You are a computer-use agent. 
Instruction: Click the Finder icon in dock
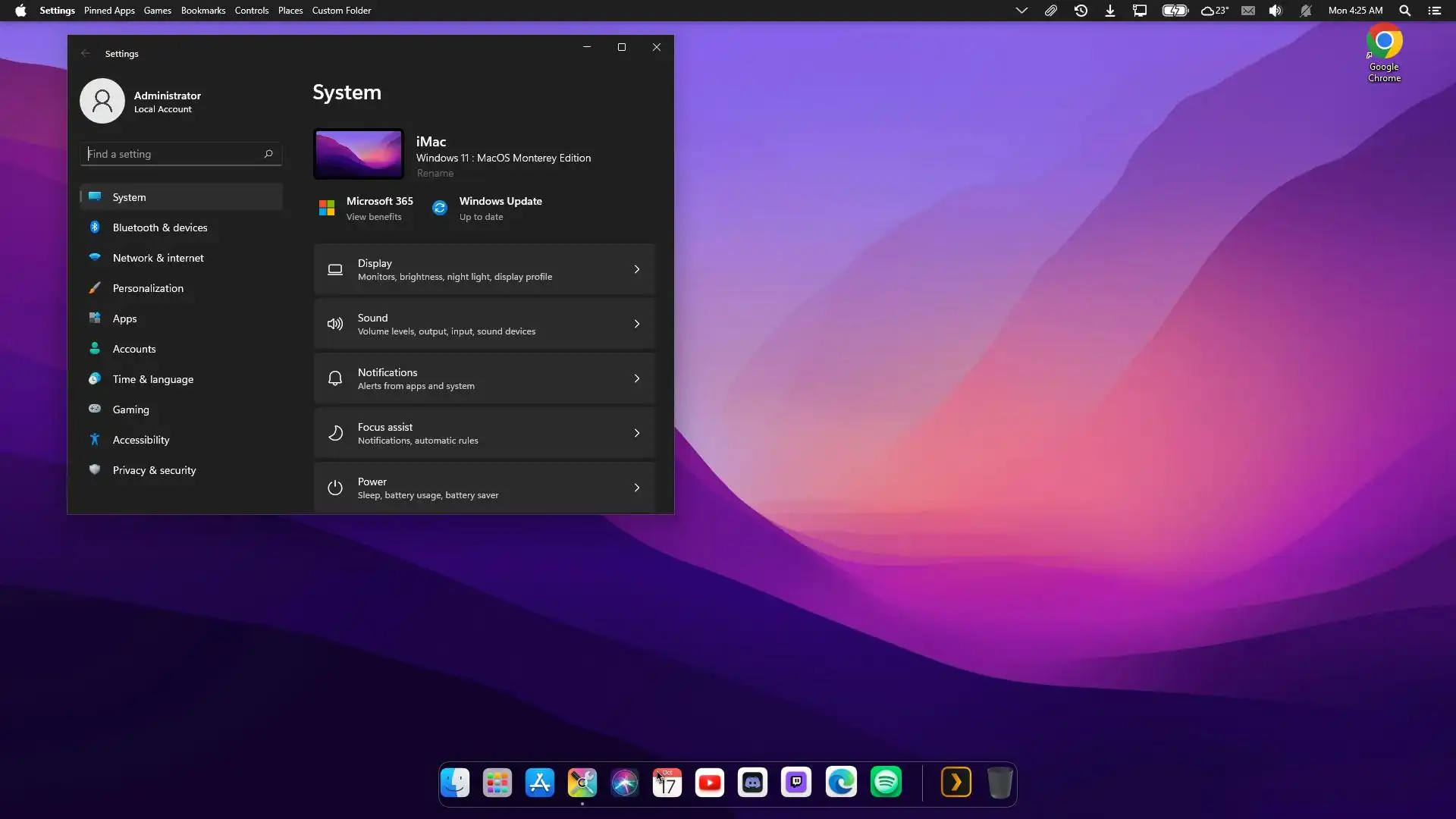pos(455,783)
